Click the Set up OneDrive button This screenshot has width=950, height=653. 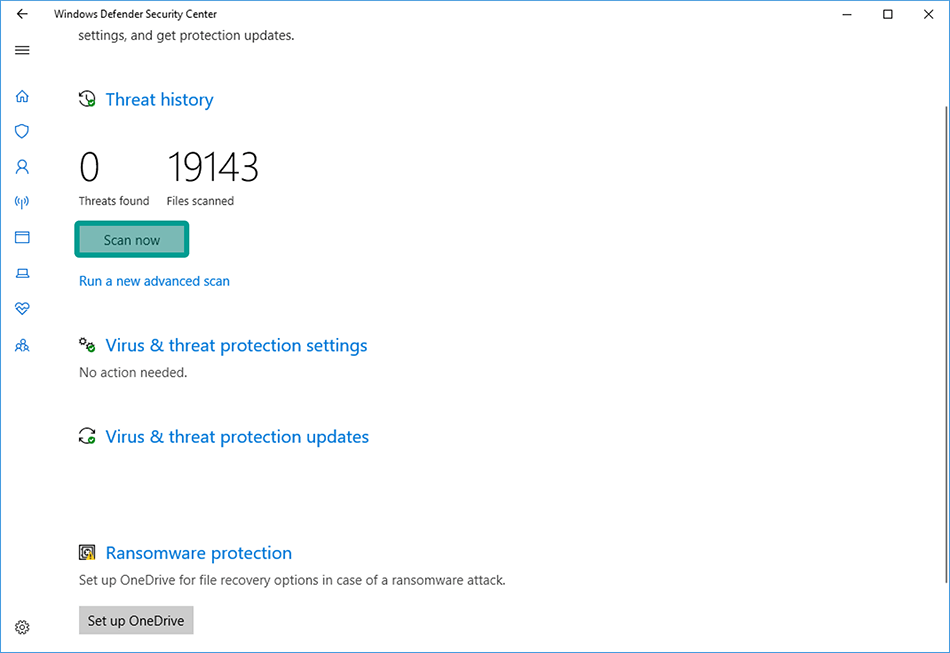coord(136,620)
